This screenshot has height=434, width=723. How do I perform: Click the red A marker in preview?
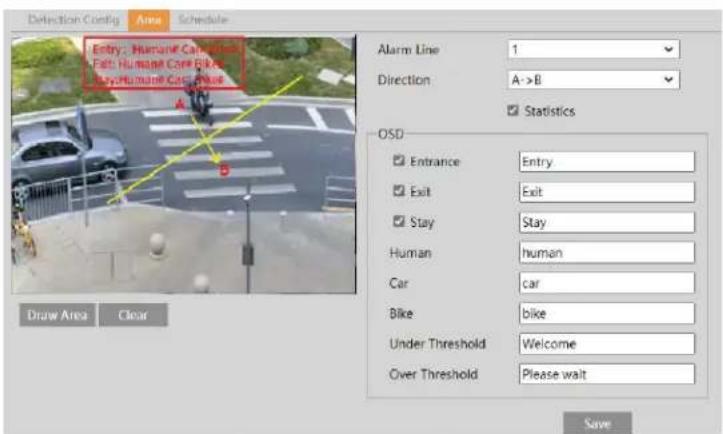pos(180,105)
